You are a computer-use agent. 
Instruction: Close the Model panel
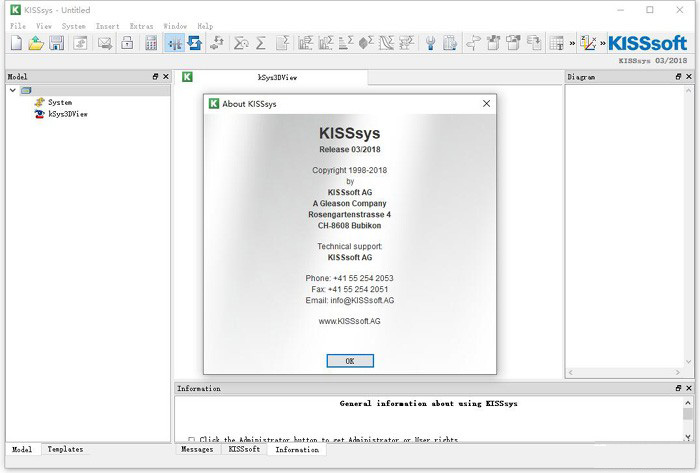[166, 77]
